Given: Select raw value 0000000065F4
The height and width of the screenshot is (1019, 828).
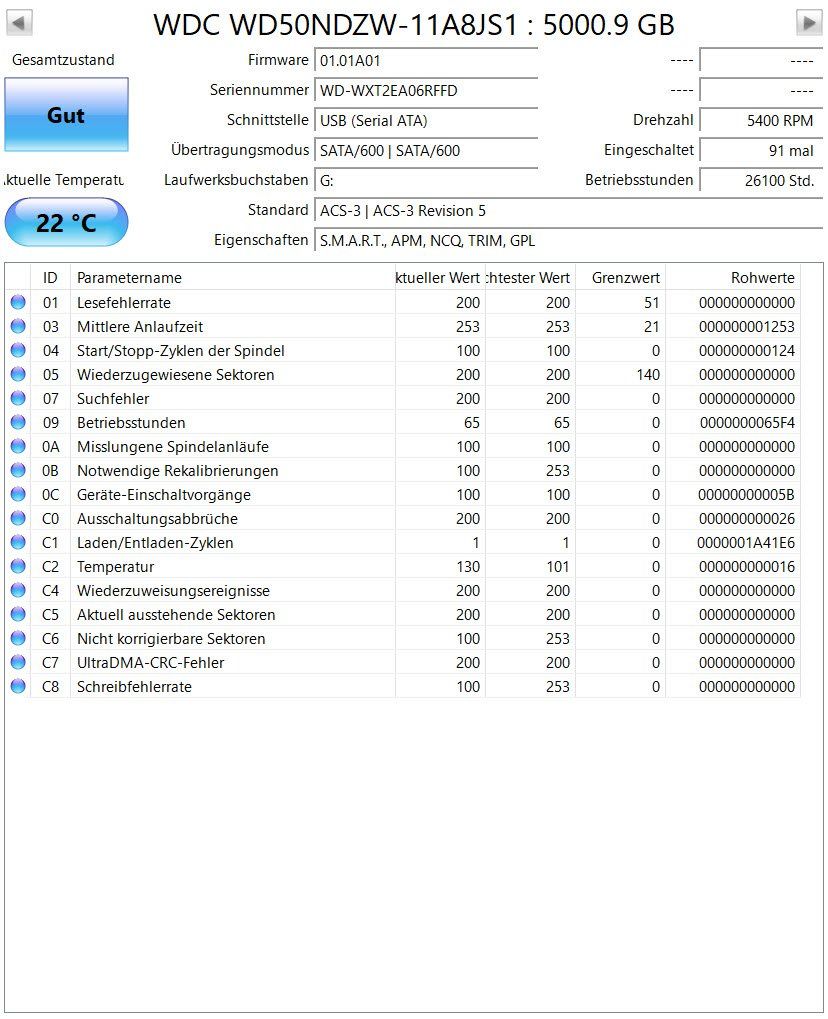Looking at the screenshot, I should (x=747, y=422).
